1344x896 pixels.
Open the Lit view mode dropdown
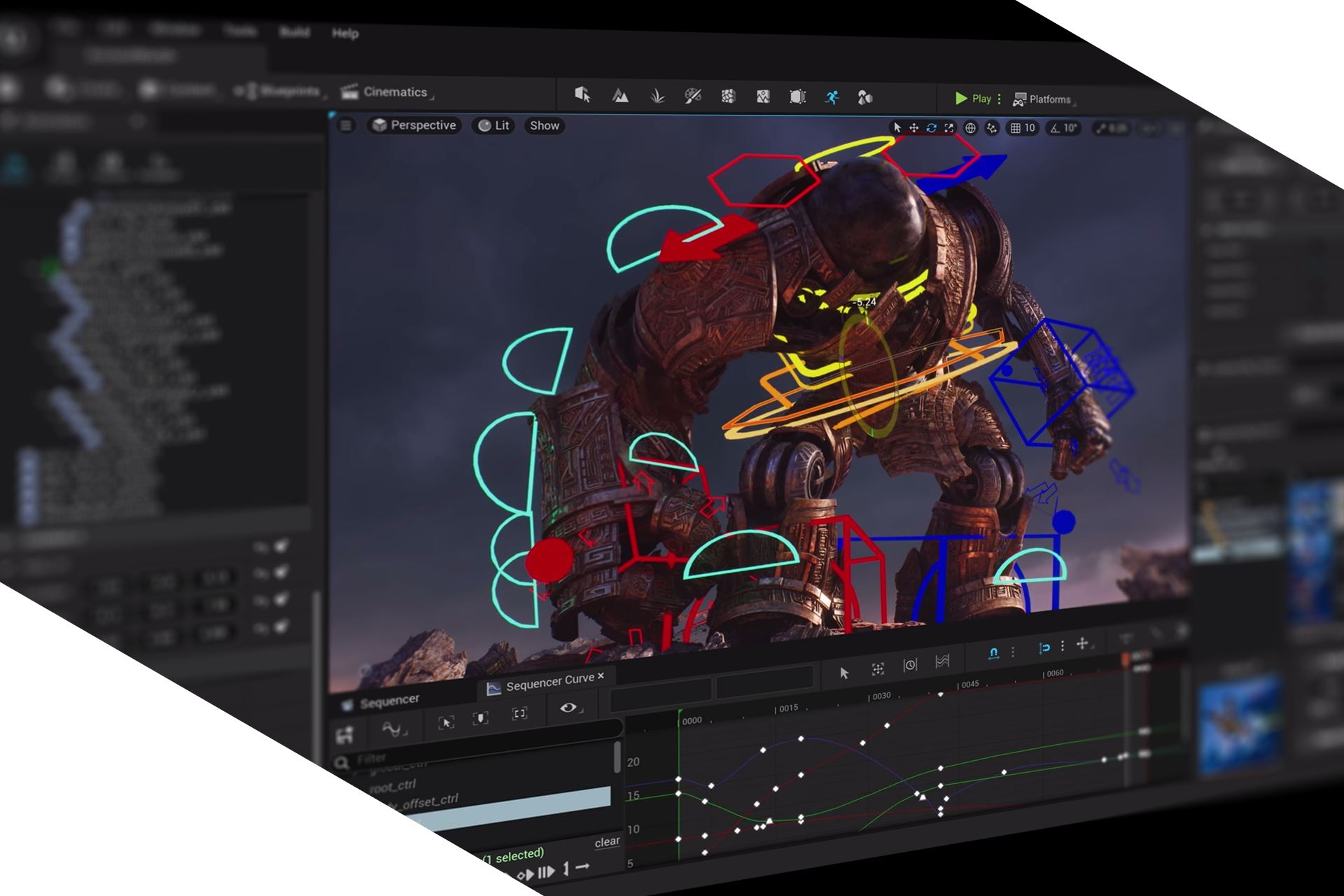point(494,125)
